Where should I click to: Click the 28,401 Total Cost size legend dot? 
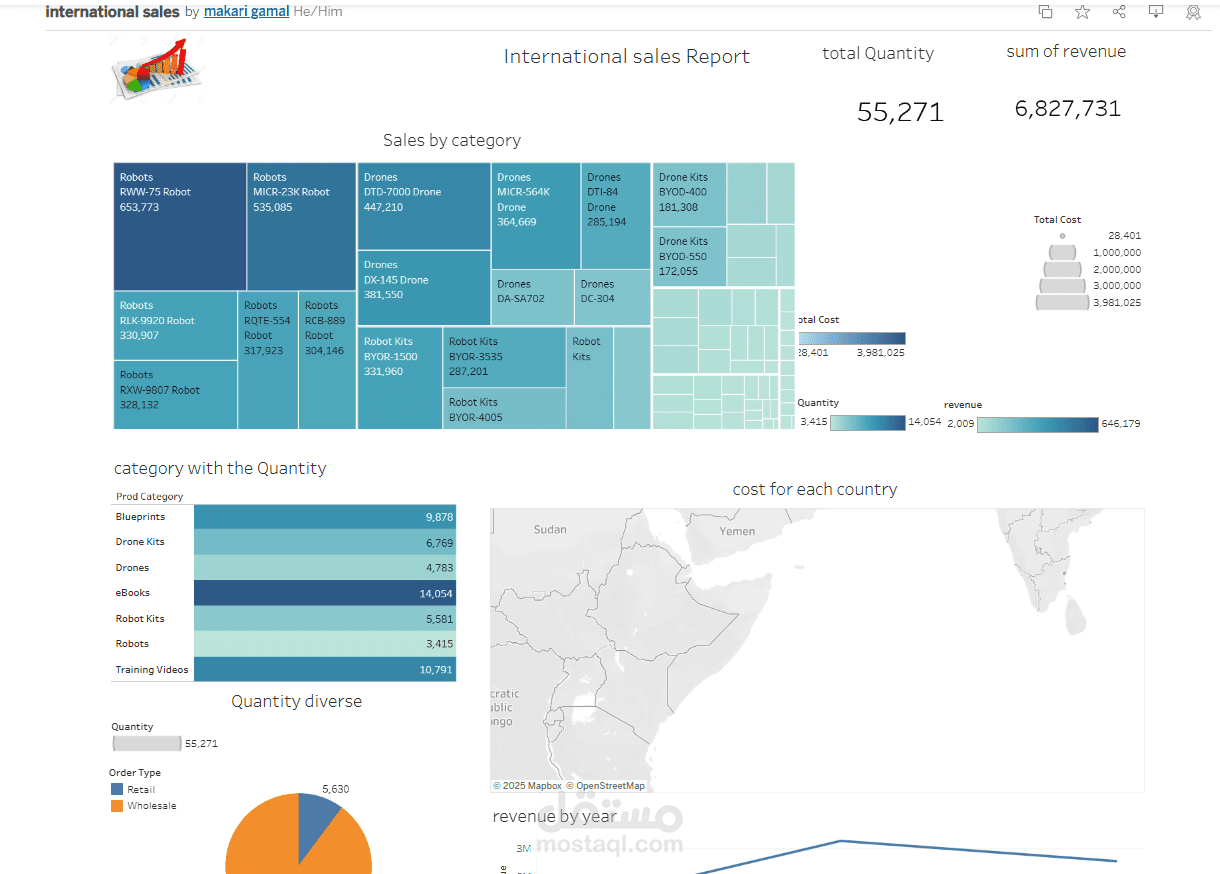1062,236
